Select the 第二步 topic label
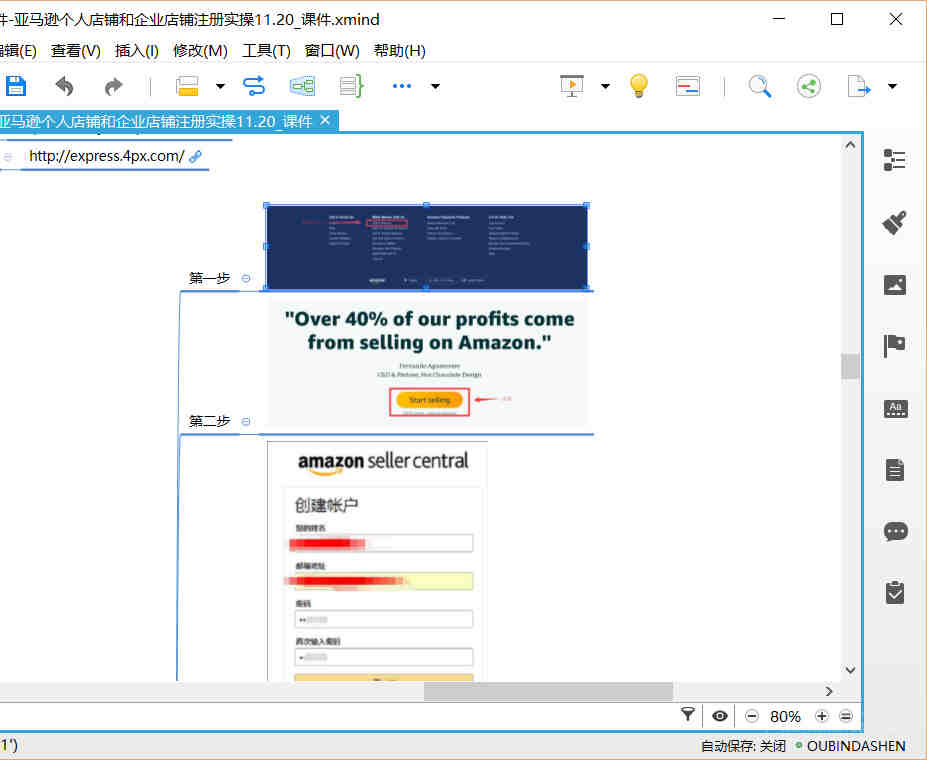The height and width of the screenshot is (760, 927). click(x=209, y=421)
